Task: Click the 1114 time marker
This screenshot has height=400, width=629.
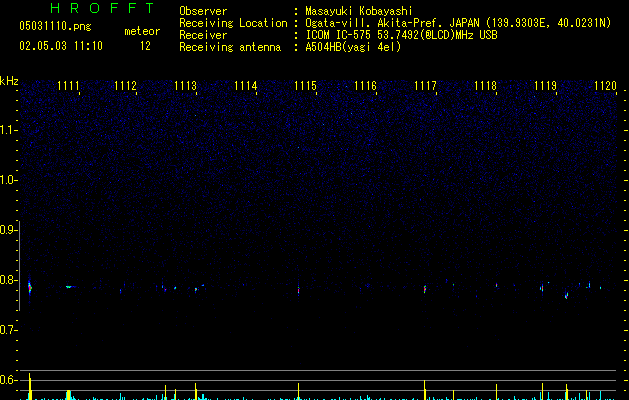Action: pyautogui.click(x=246, y=86)
